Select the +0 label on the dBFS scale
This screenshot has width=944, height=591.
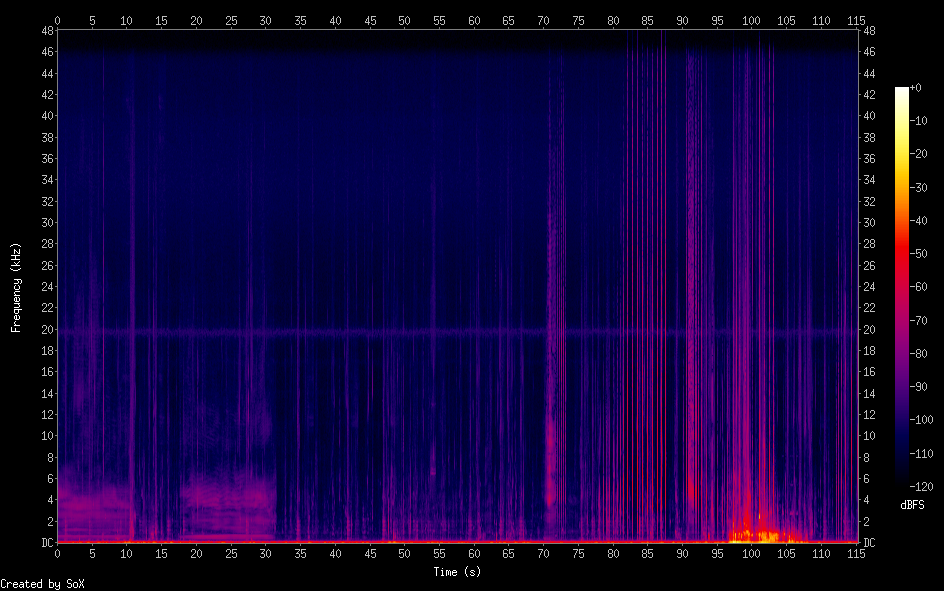coord(916,88)
